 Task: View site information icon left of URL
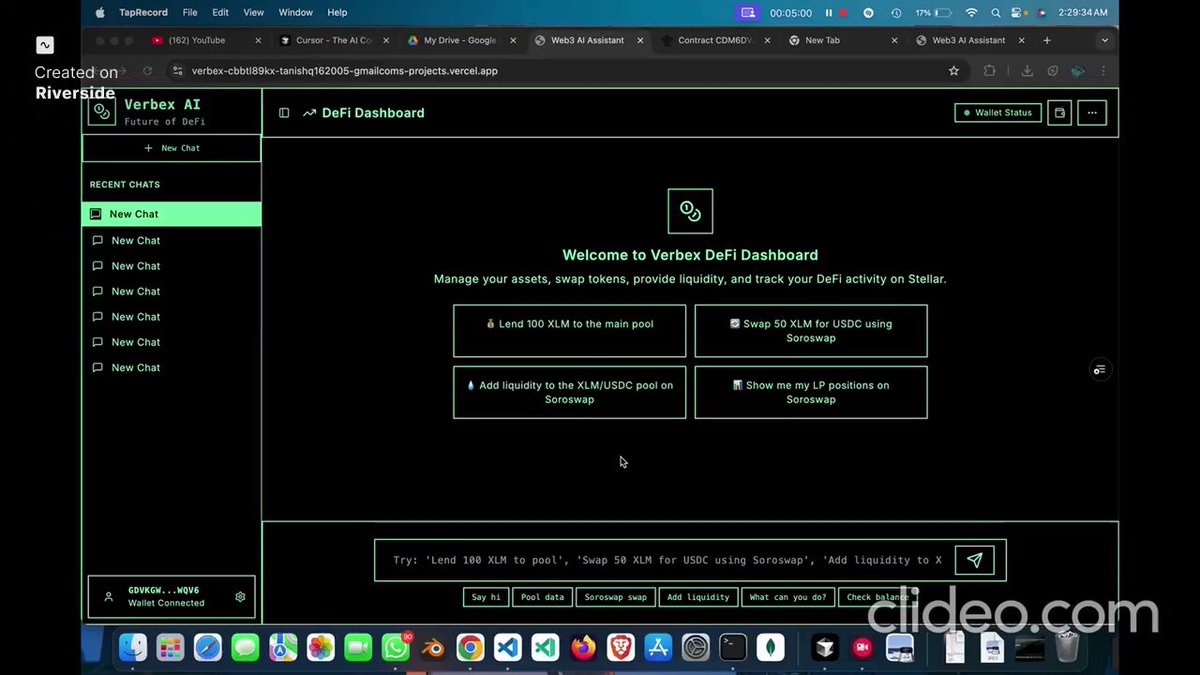tap(178, 71)
